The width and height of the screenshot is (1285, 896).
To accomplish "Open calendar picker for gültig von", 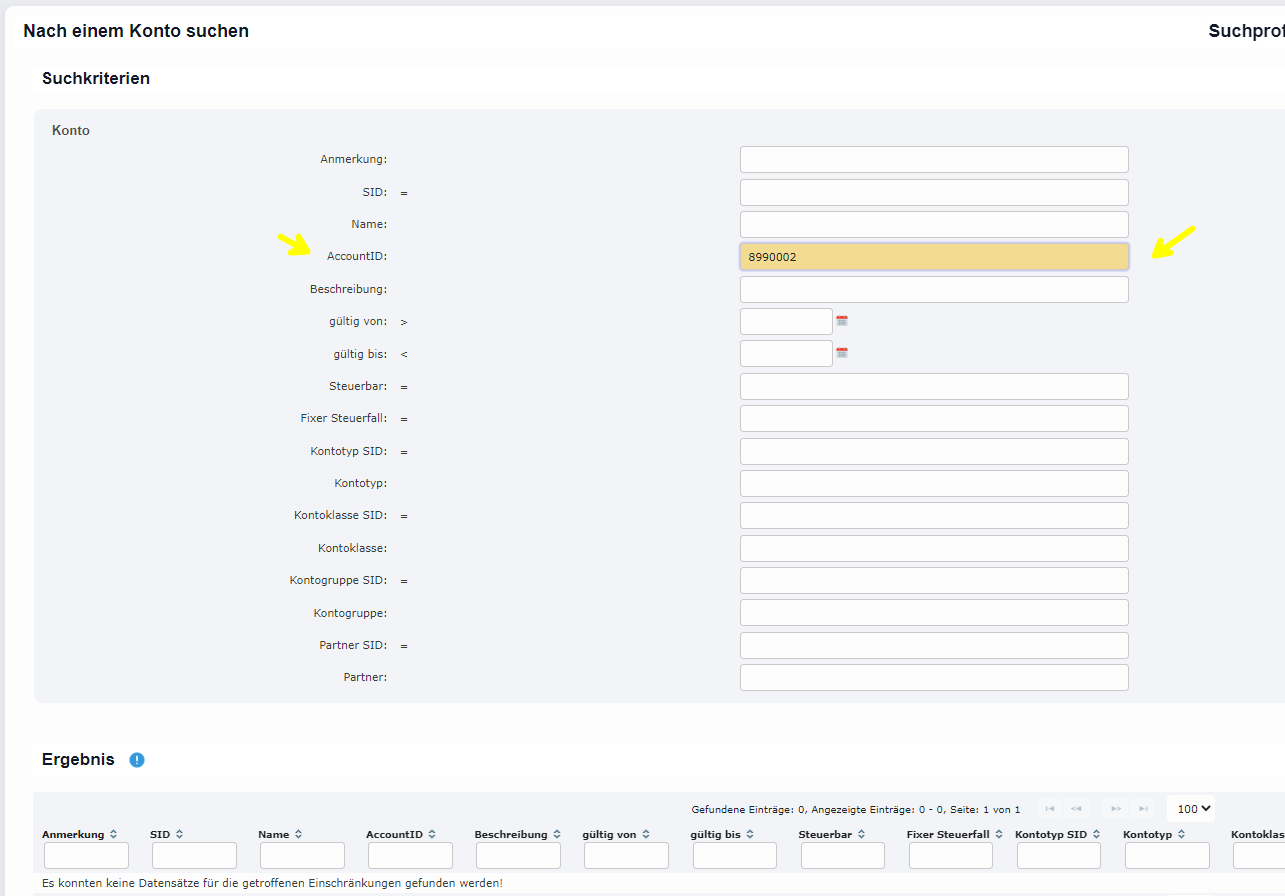I will 842,321.
